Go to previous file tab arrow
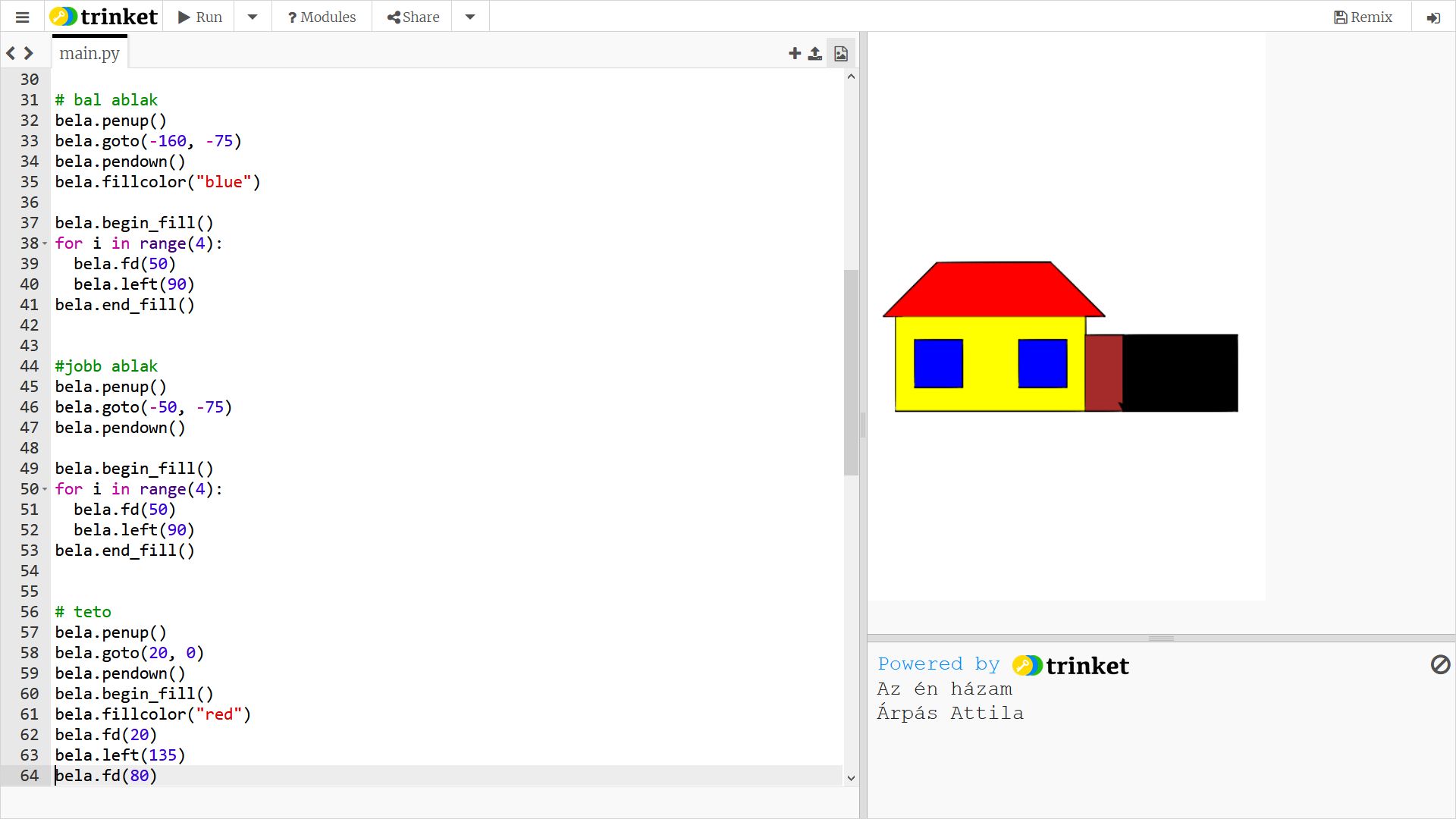 tap(11, 53)
